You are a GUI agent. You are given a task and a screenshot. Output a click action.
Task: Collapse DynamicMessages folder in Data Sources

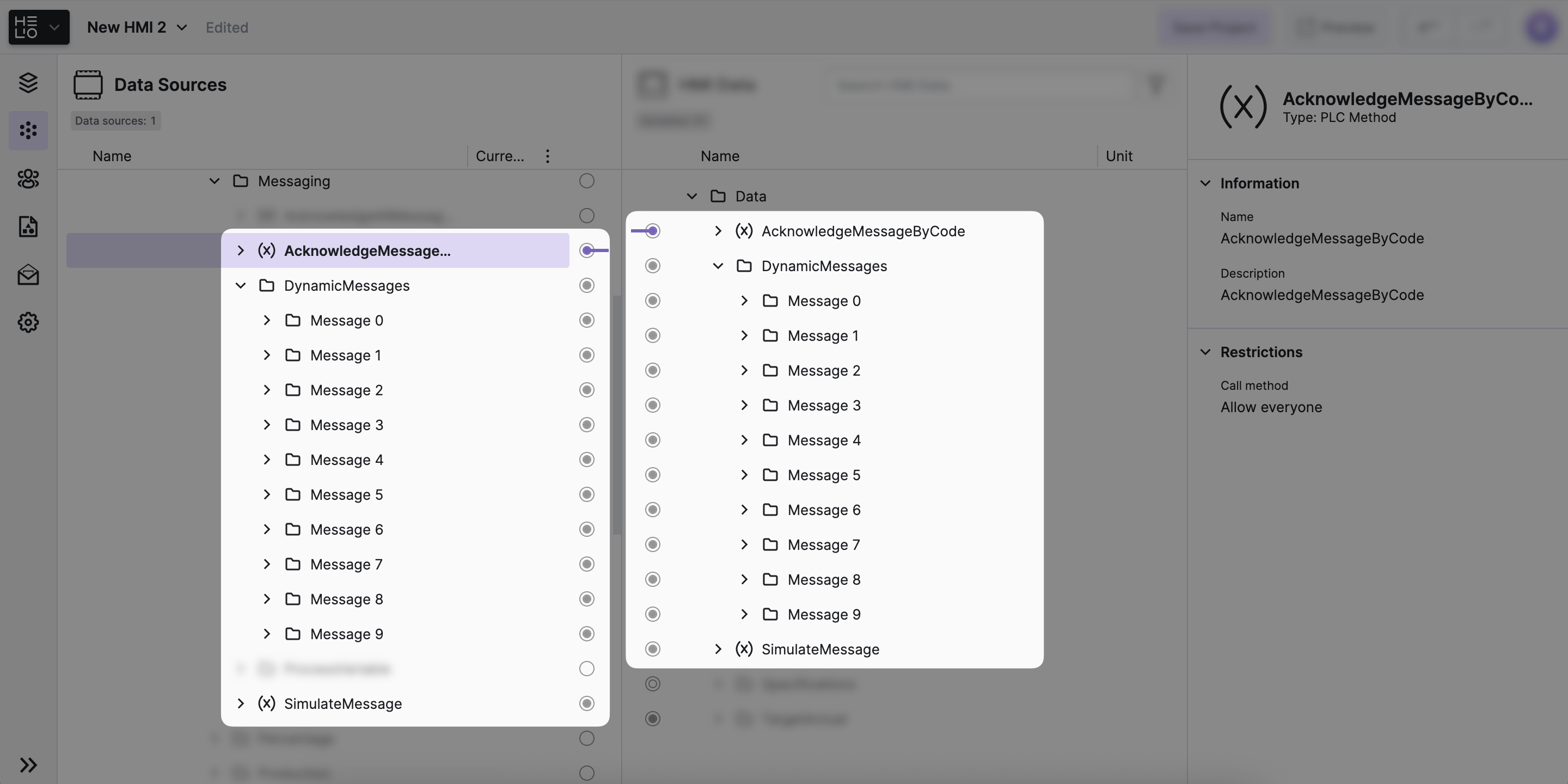[x=241, y=285]
